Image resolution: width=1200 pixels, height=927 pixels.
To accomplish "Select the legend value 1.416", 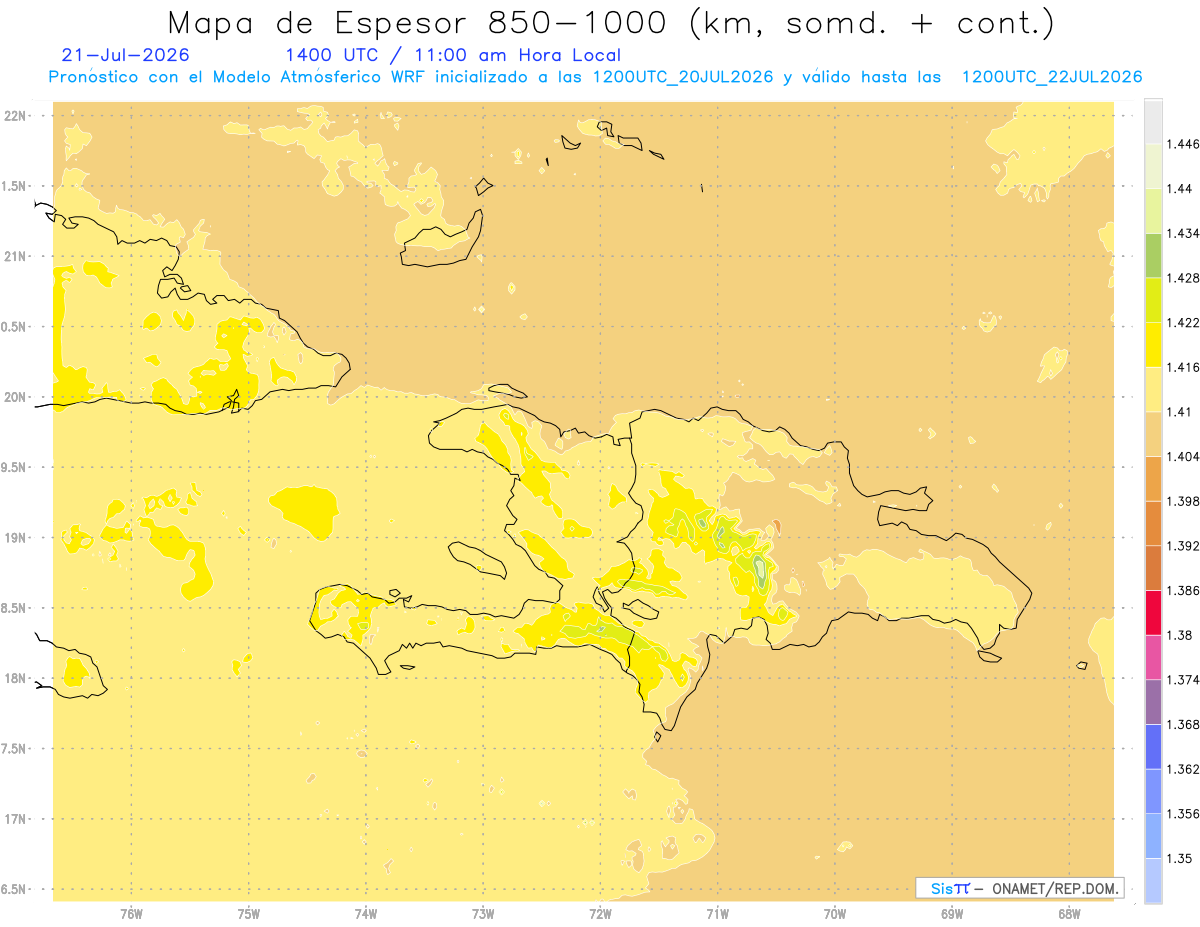I will pyautogui.click(x=1185, y=367).
